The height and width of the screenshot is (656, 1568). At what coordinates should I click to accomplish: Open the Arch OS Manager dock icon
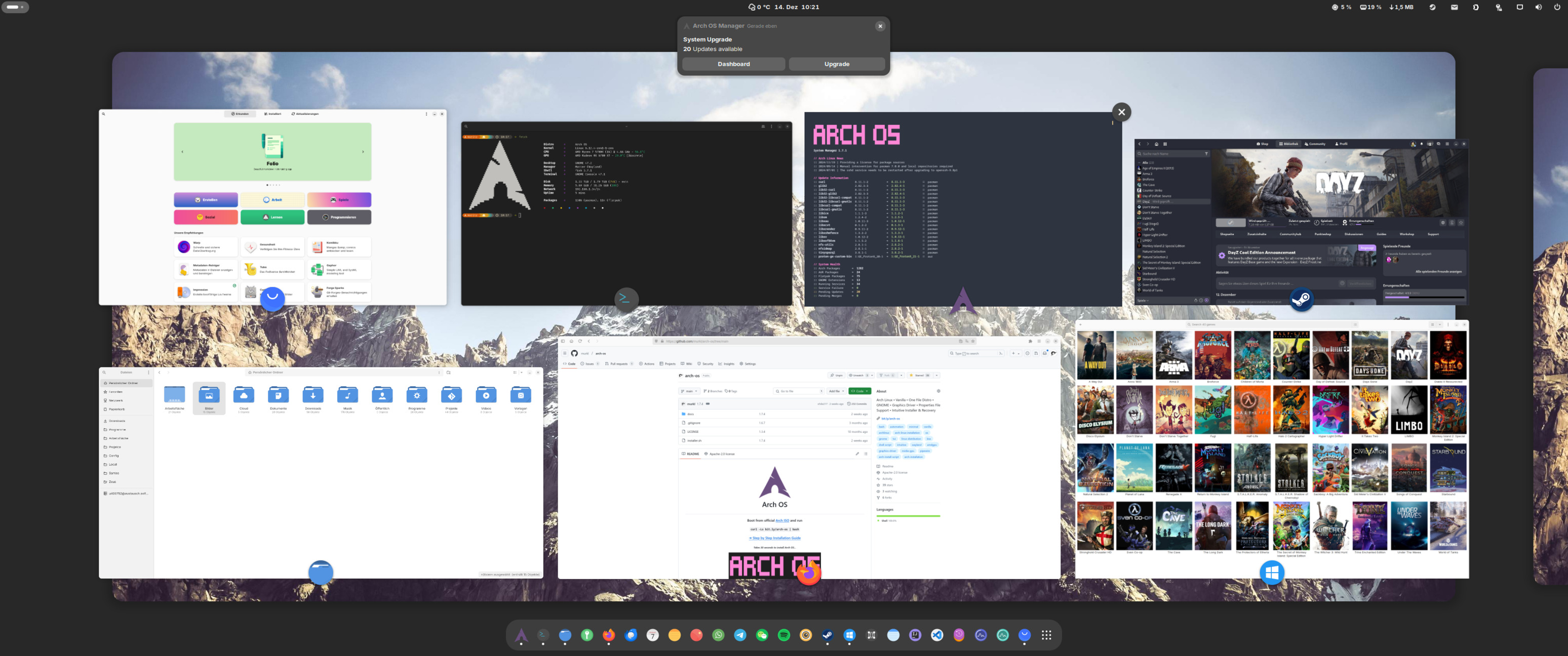521,635
